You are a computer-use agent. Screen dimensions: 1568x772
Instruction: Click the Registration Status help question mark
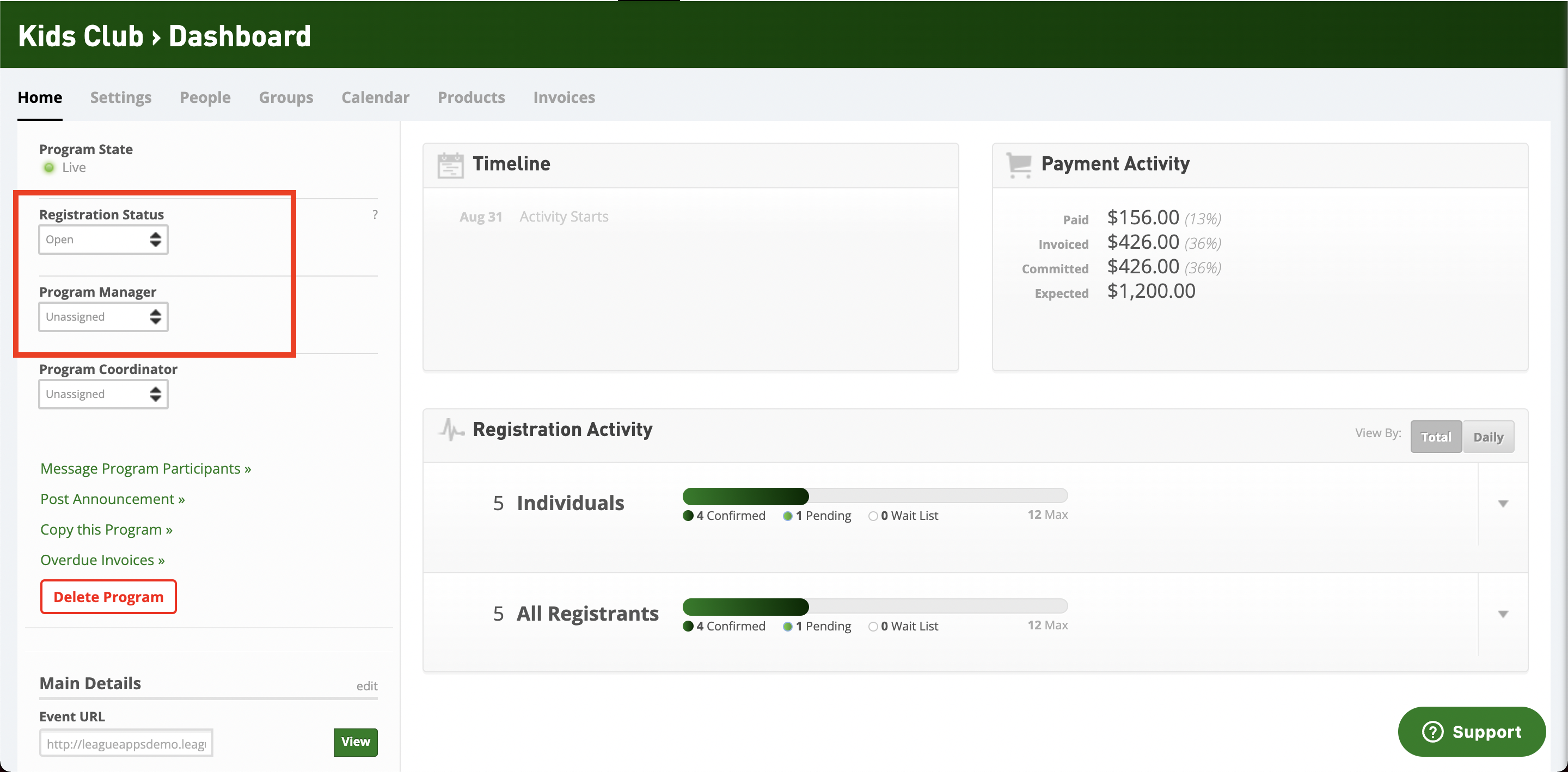[x=375, y=215]
